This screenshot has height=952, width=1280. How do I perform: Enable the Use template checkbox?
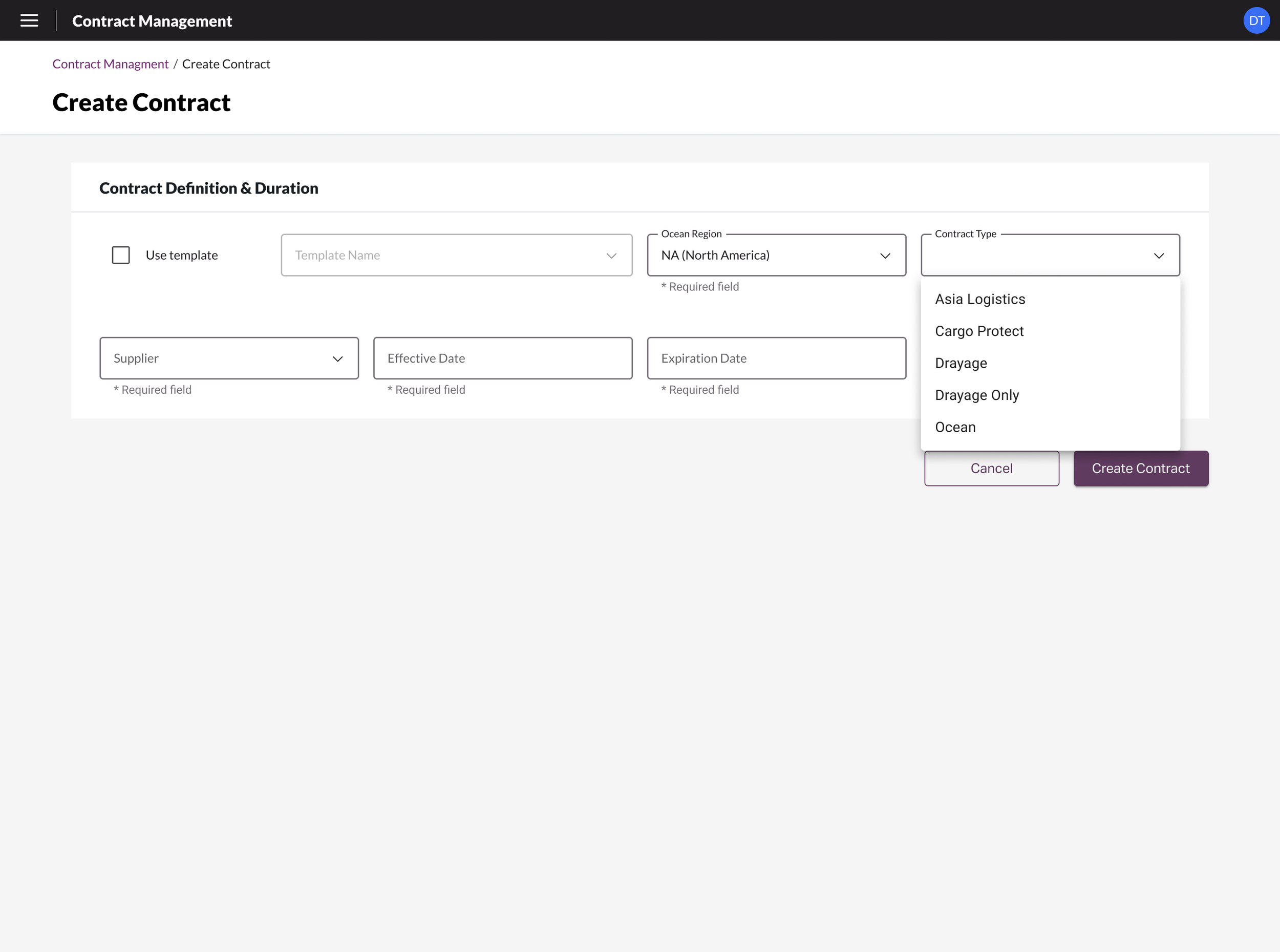coord(121,256)
